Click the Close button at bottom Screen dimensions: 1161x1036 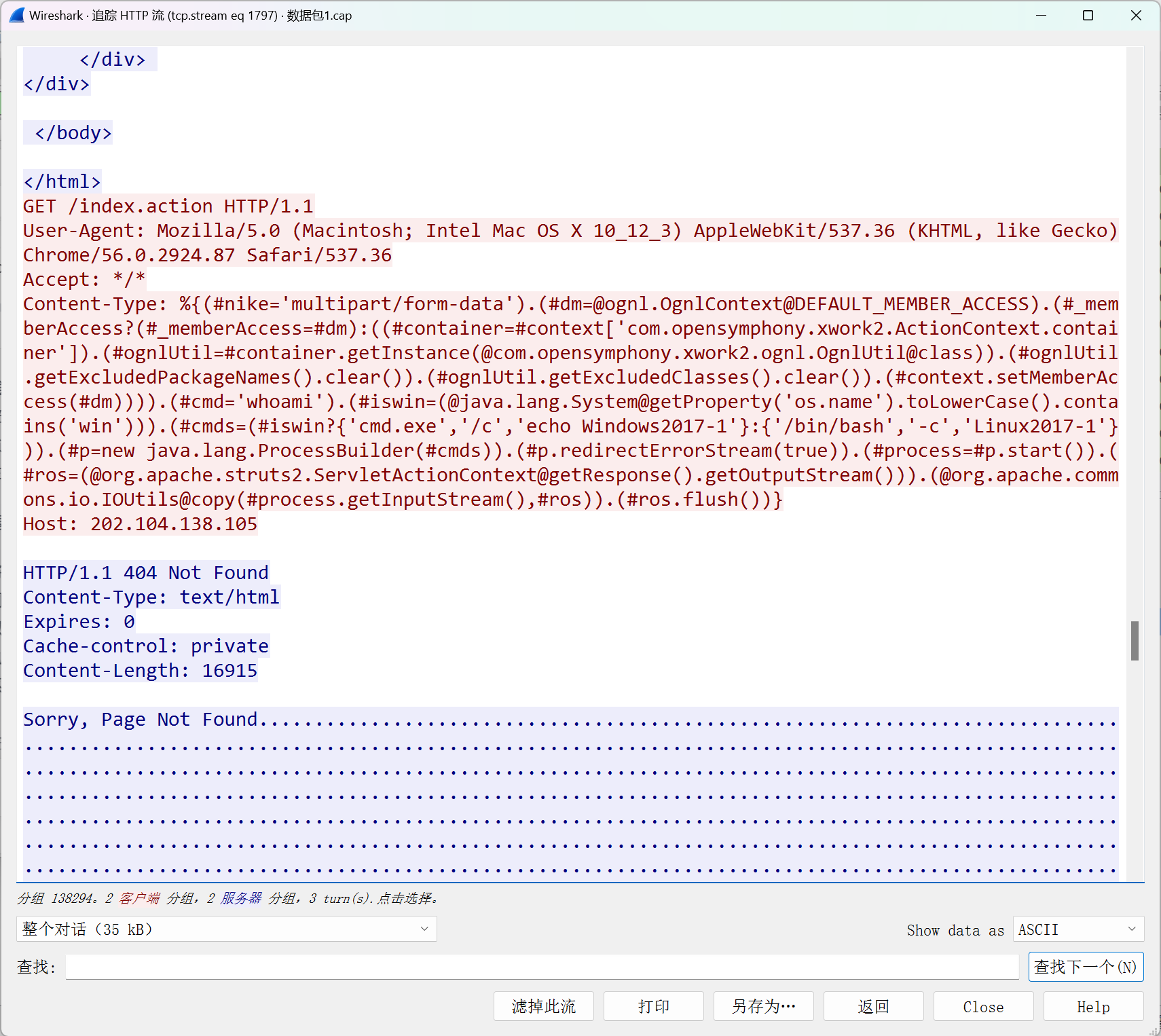(984, 1006)
